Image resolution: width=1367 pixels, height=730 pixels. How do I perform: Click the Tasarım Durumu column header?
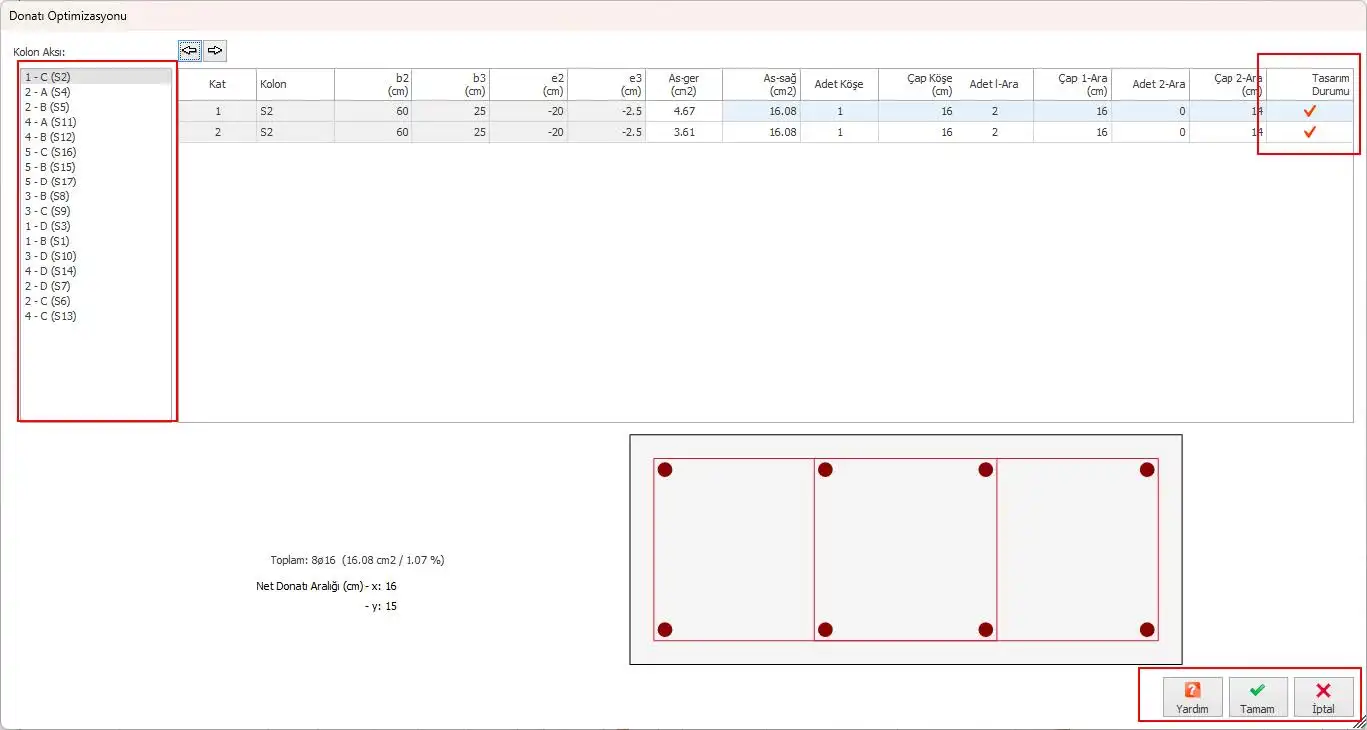[1311, 84]
